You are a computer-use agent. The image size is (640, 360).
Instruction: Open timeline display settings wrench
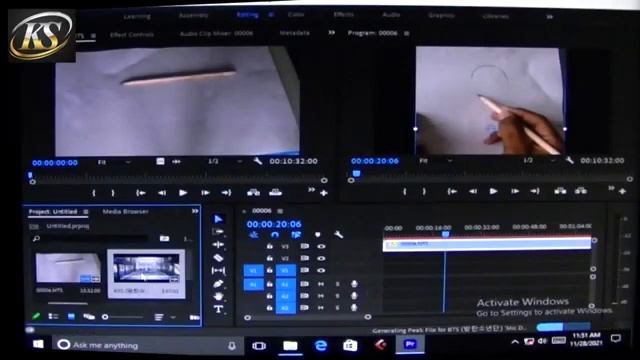point(338,234)
